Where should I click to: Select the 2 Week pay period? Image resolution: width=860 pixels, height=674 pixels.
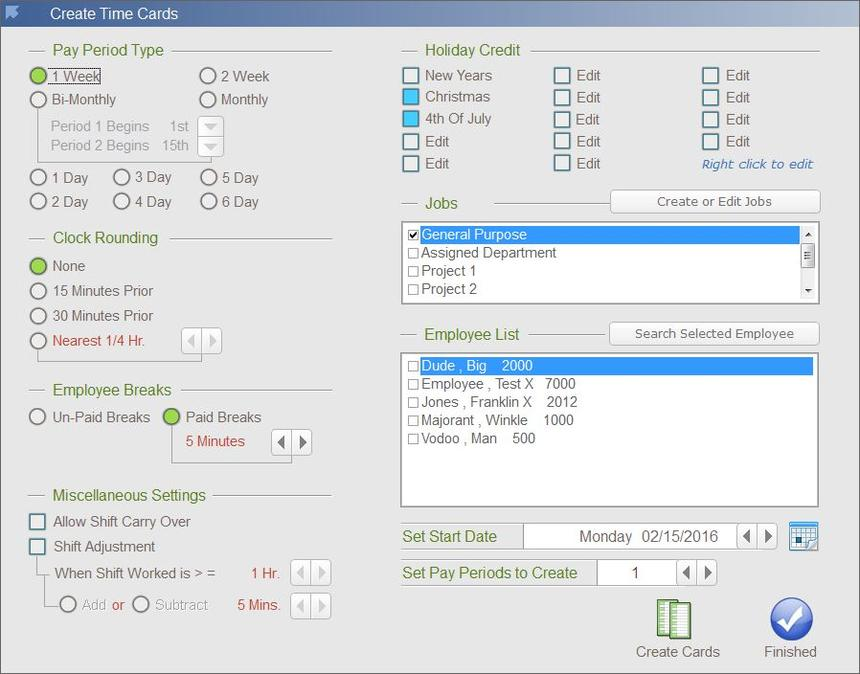208,76
